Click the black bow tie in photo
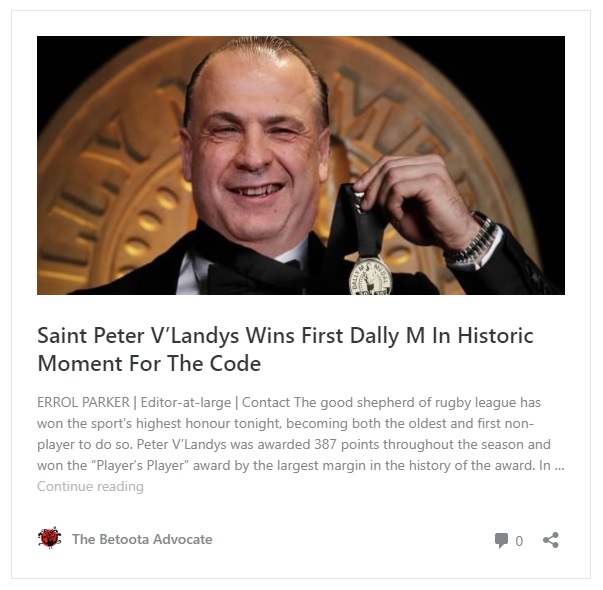 [x=254, y=274]
